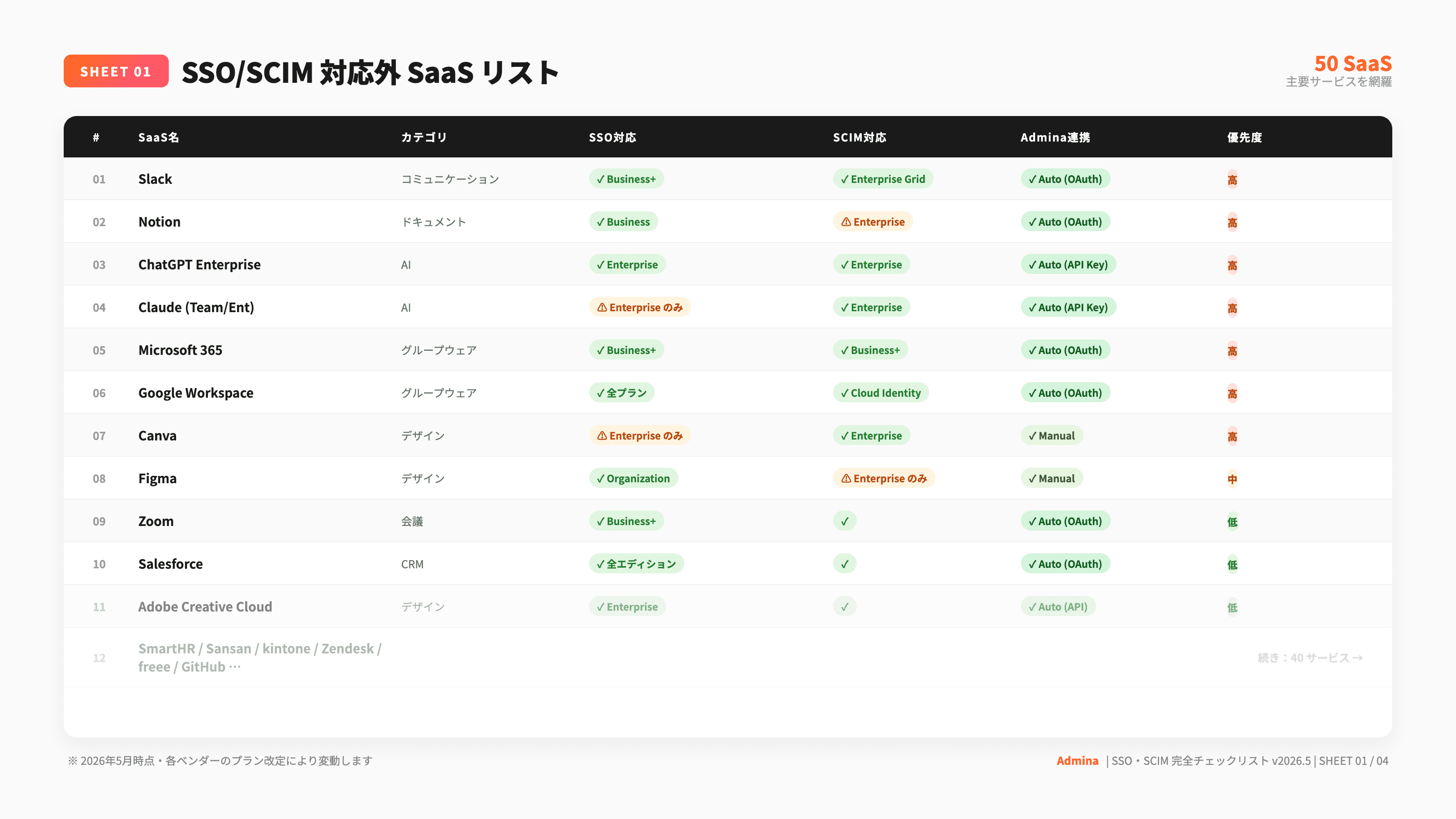Click Zoom's Business+ SSO badge
The height and width of the screenshot is (819, 1456).
point(626,521)
